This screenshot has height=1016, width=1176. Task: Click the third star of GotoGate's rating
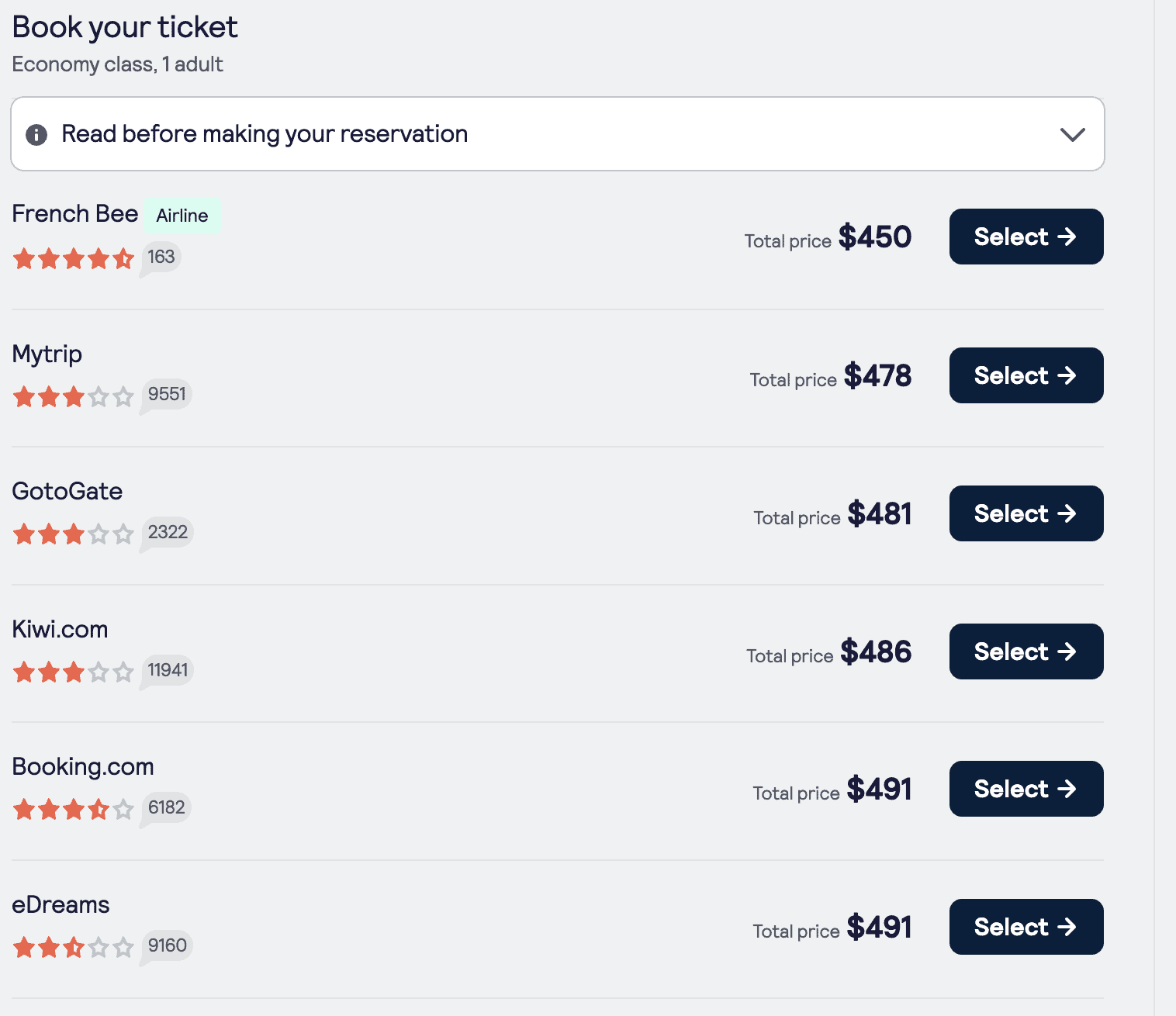(74, 534)
